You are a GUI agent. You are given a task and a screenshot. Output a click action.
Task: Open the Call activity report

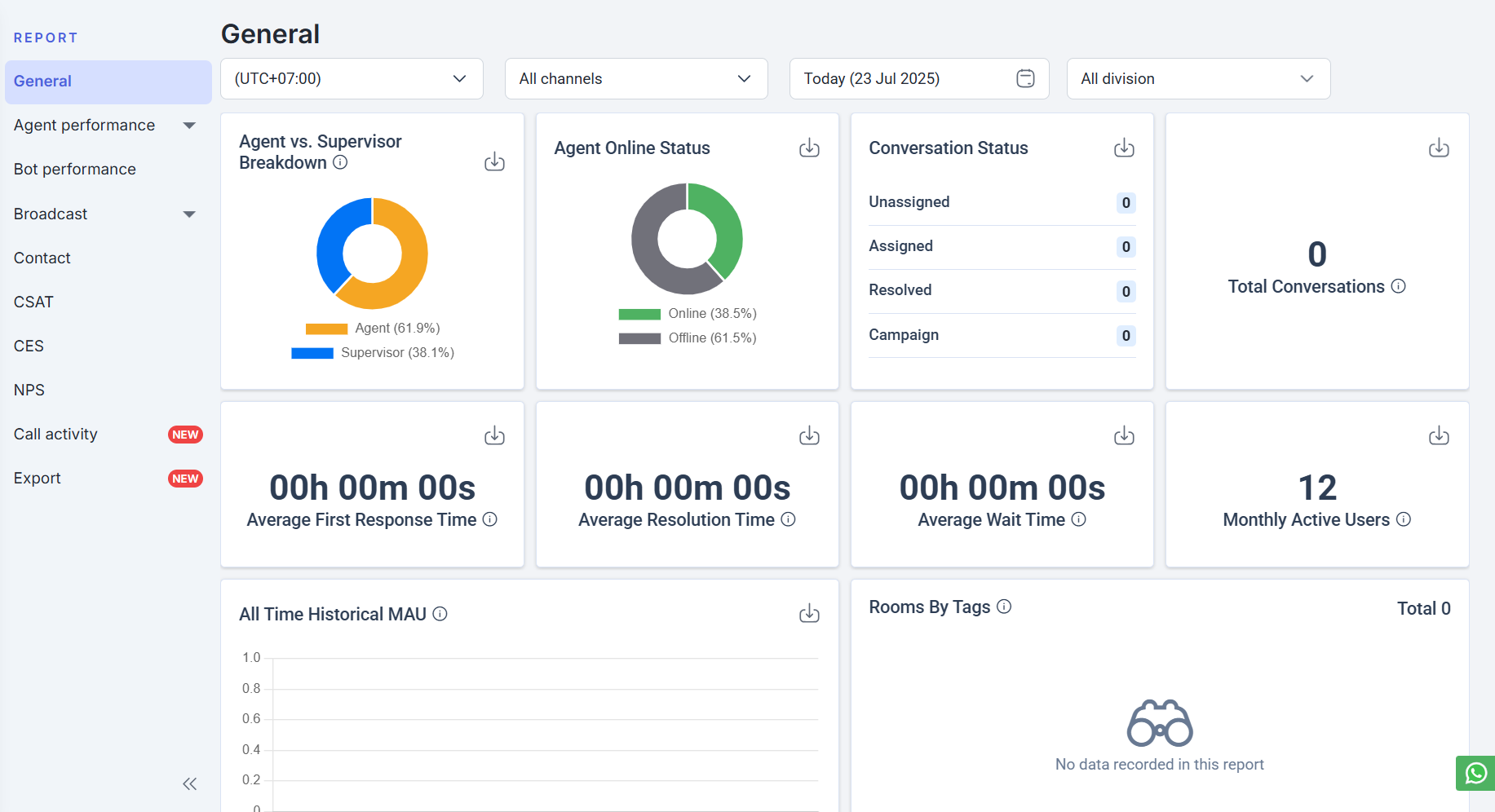coord(55,435)
